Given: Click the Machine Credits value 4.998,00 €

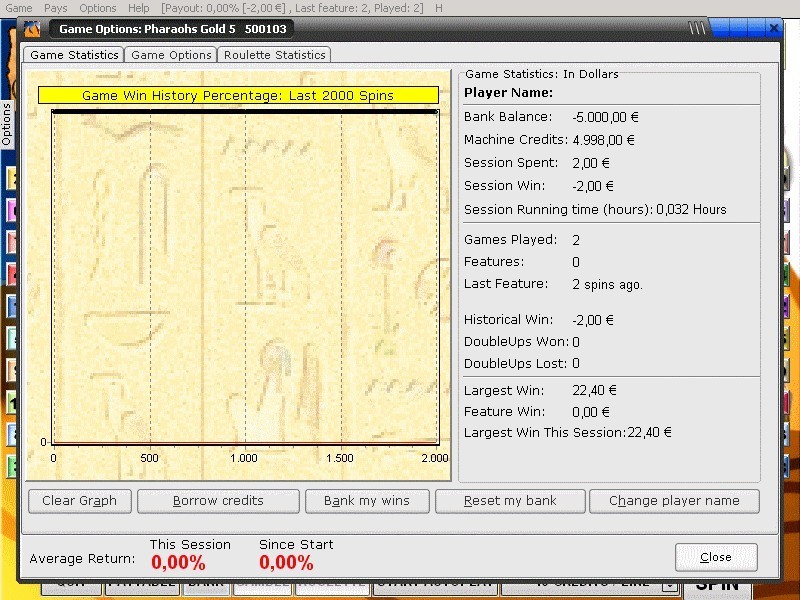Looking at the screenshot, I should [x=604, y=140].
